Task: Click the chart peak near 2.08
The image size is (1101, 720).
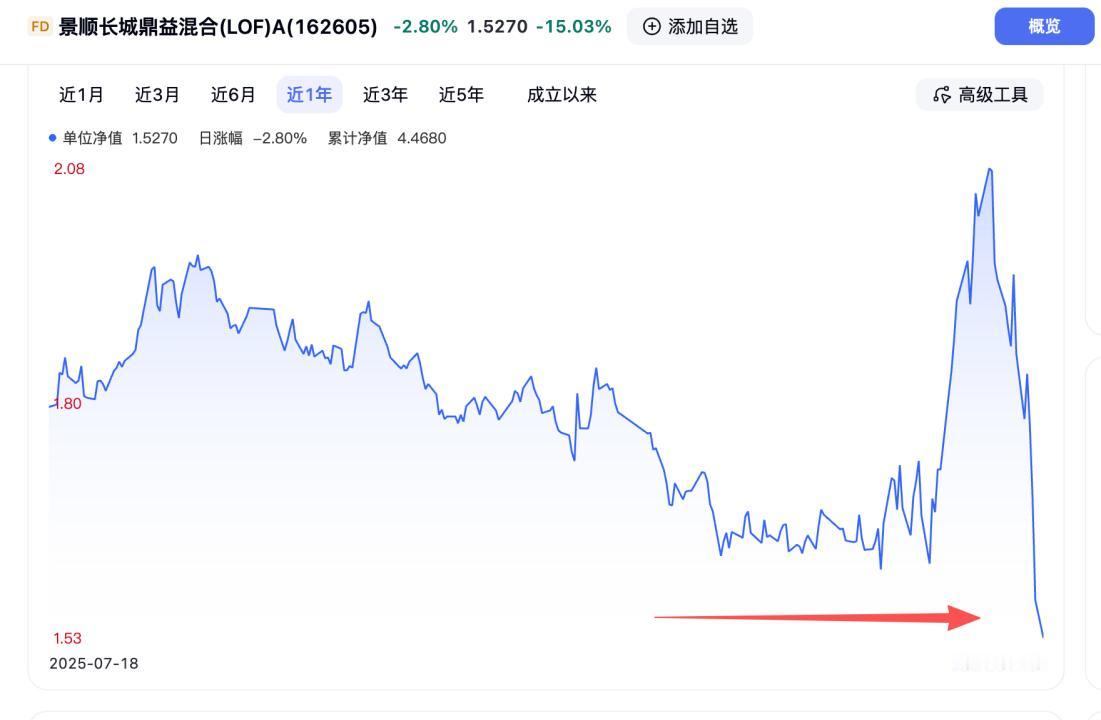Action: [990, 169]
